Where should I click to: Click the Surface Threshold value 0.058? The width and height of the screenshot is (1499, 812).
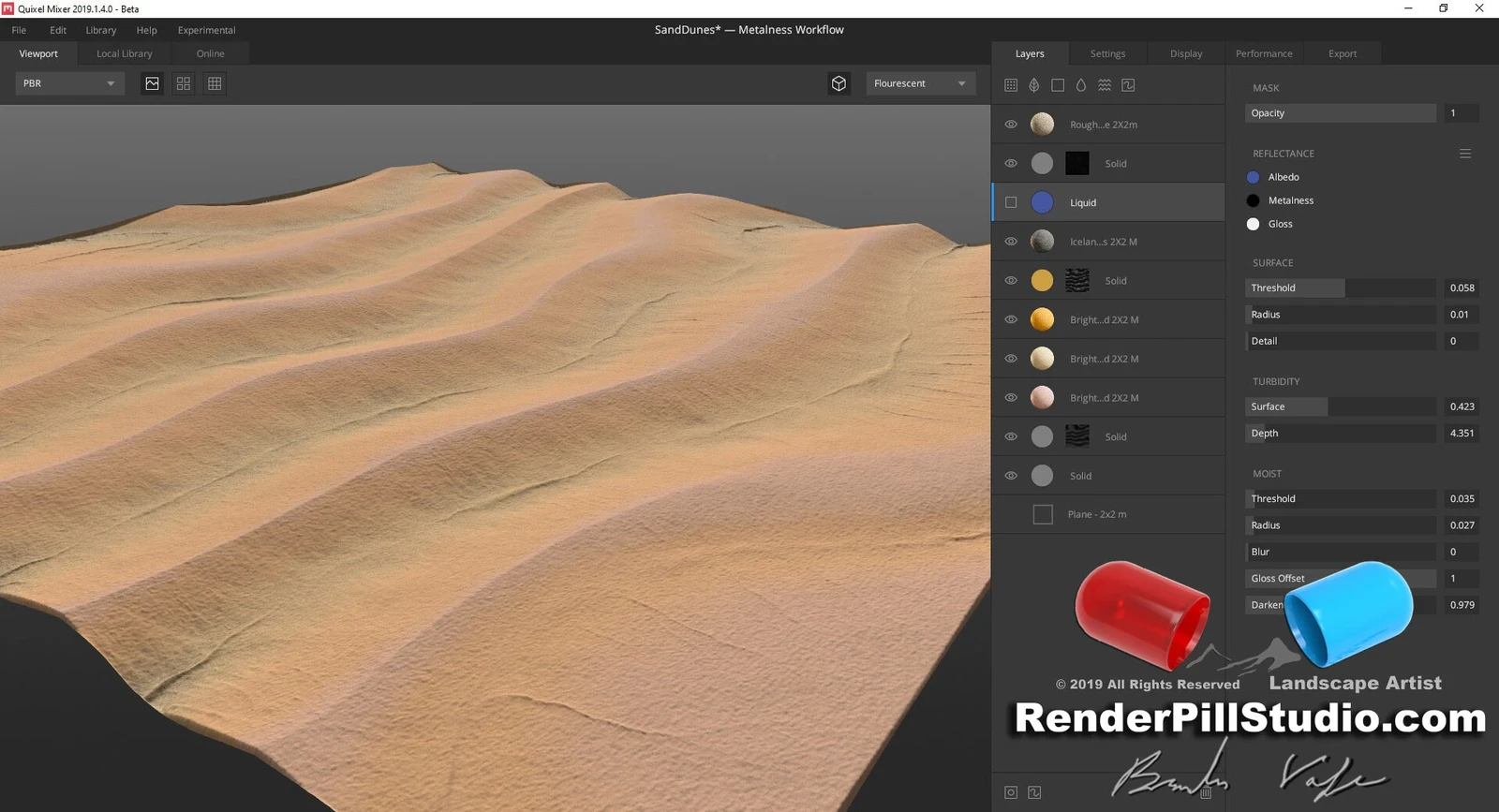[x=1462, y=288]
